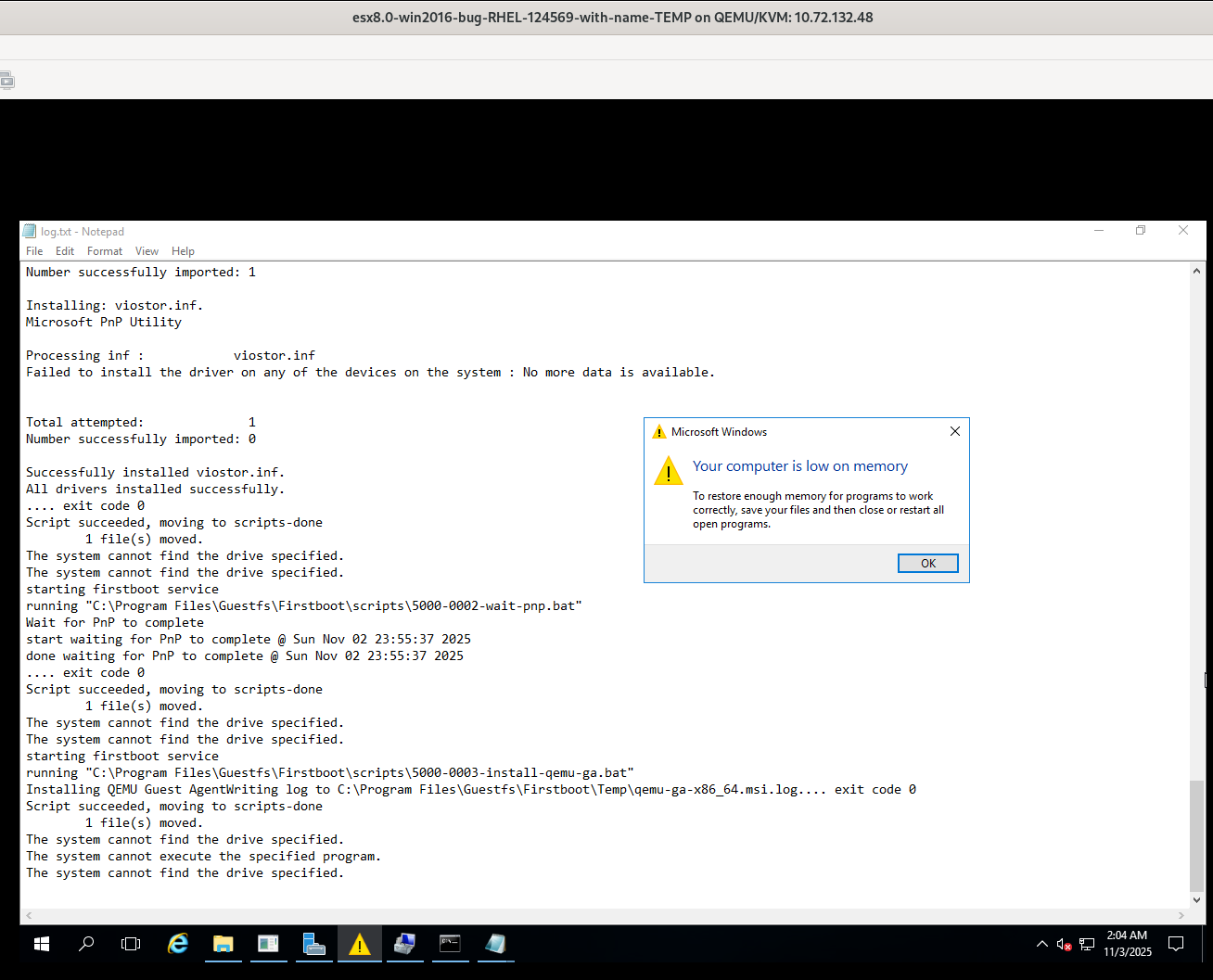Open Notepad's Edit menu
The width and height of the screenshot is (1213, 980).
65,251
